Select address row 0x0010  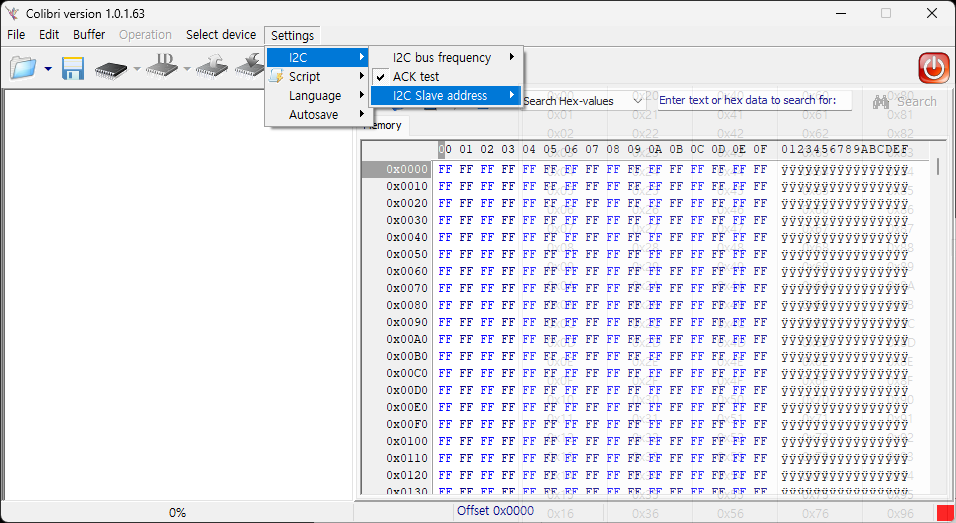click(x=407, y=186)
